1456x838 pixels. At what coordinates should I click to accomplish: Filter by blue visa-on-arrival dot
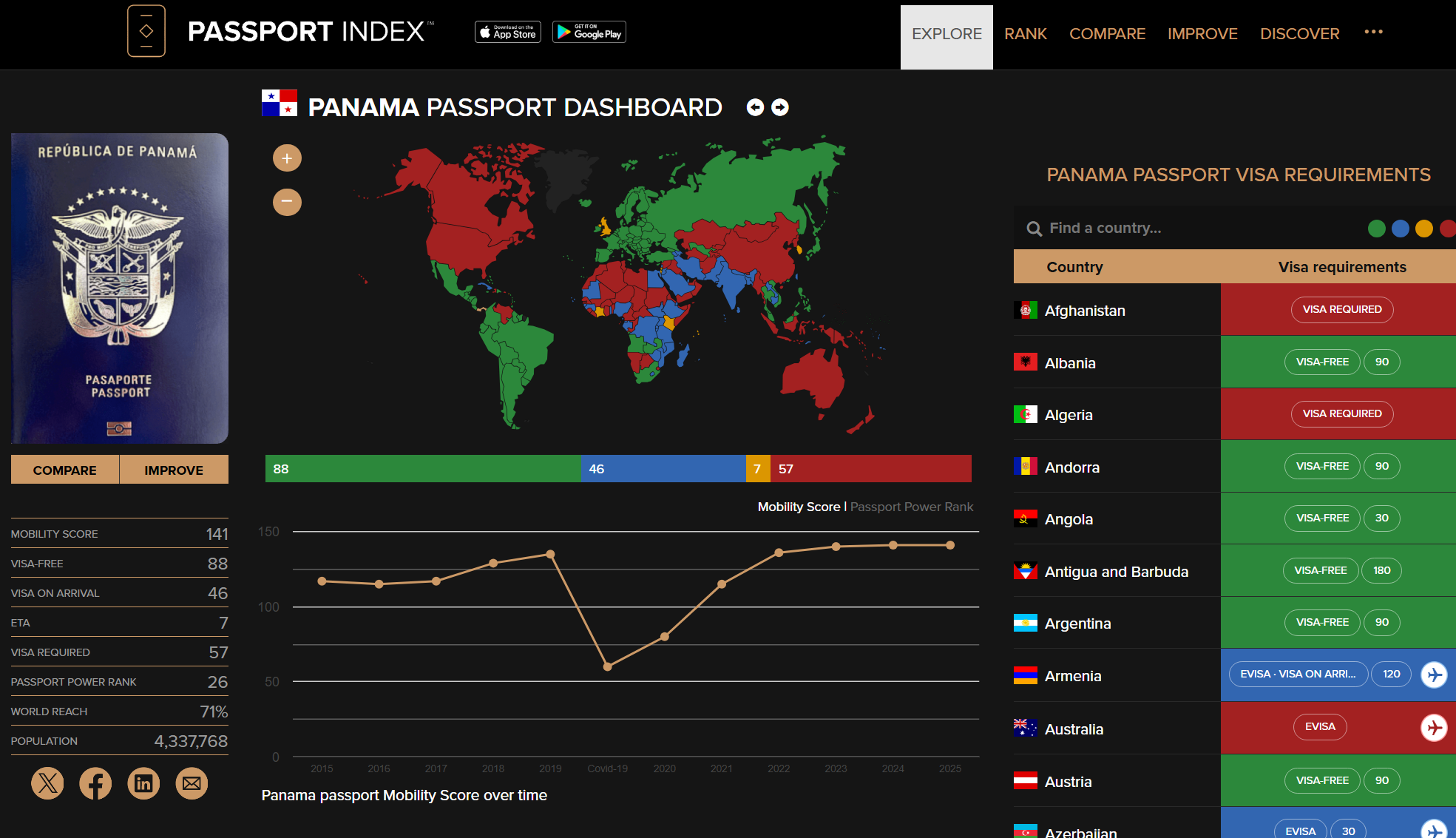(1401, 229)
